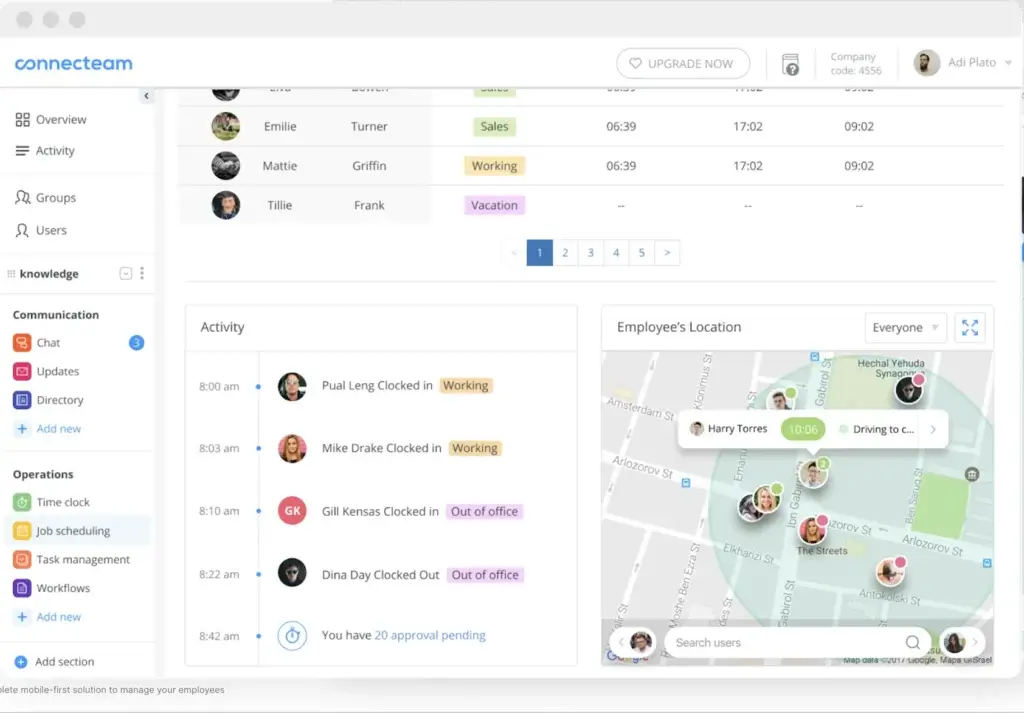Image resolution: width=1024 pixels, height=713 pixels.
Task: Click next page arrow in pagination
Action: (x=667, y=253)
